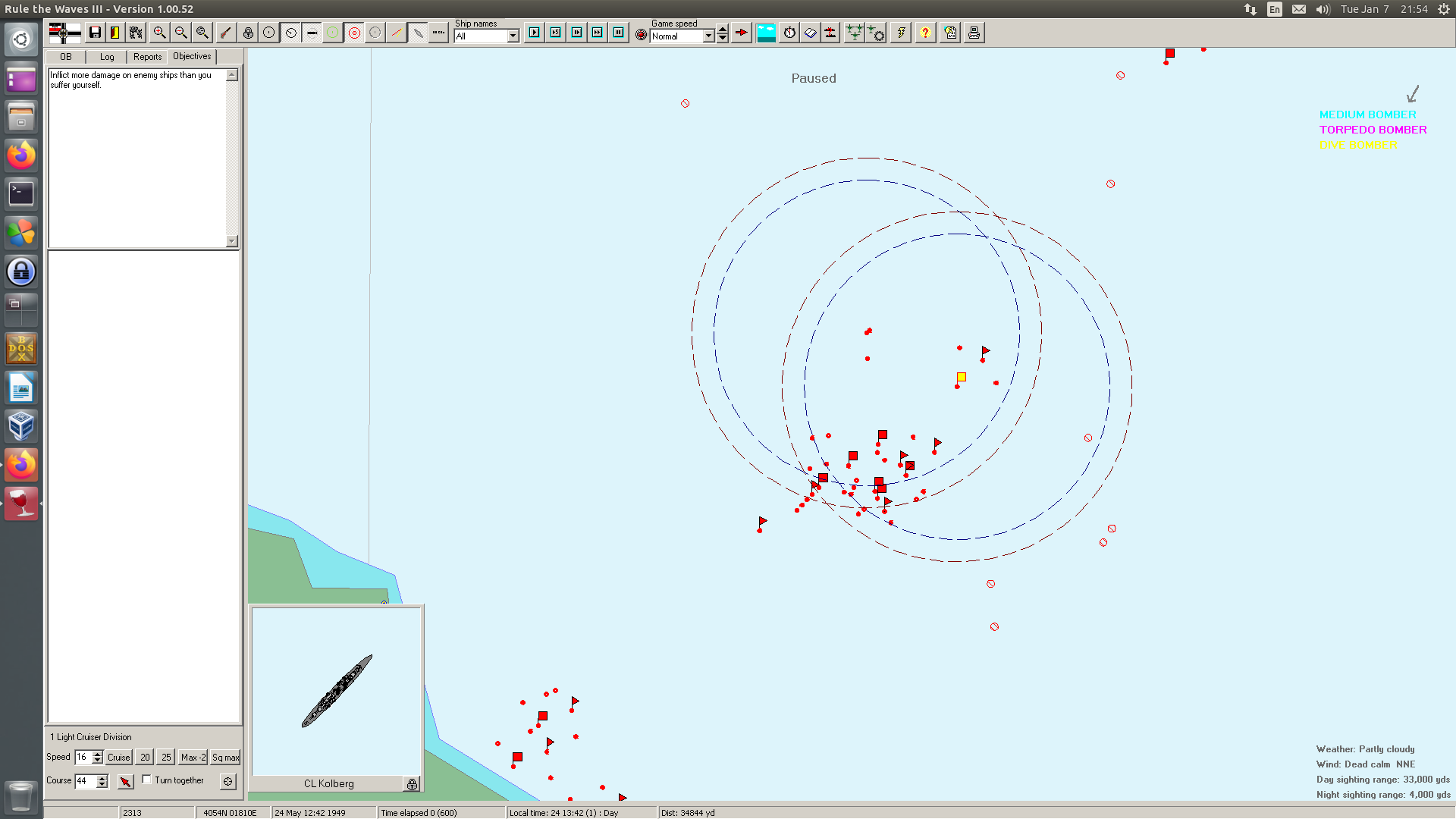Click the lightning bolt toolbar icon
This screenshot has height=819, width=1456.
(x=901, y=33)
